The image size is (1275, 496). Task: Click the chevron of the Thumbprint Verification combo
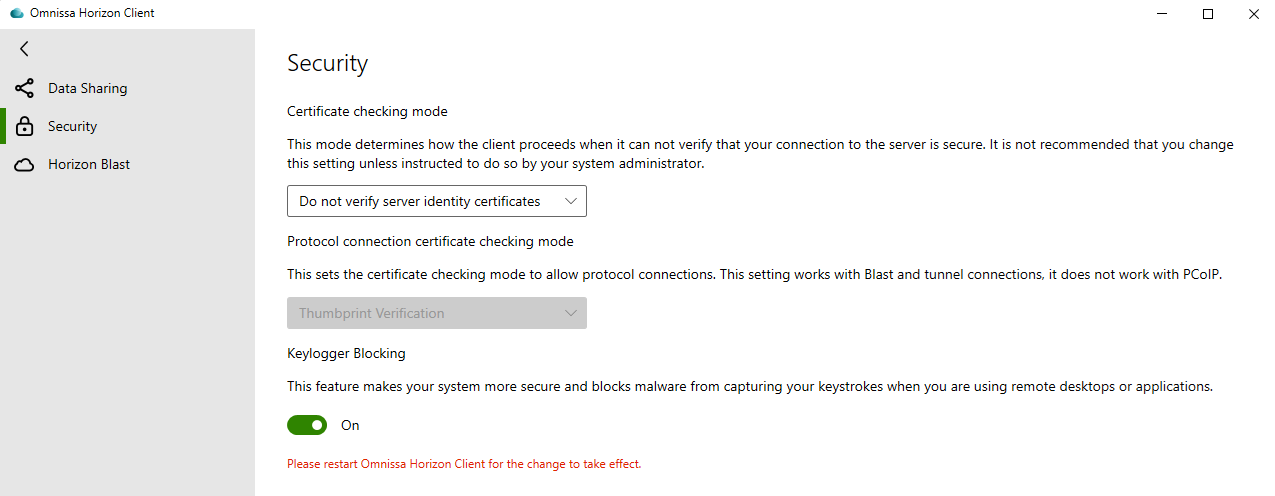click(571, 313)
